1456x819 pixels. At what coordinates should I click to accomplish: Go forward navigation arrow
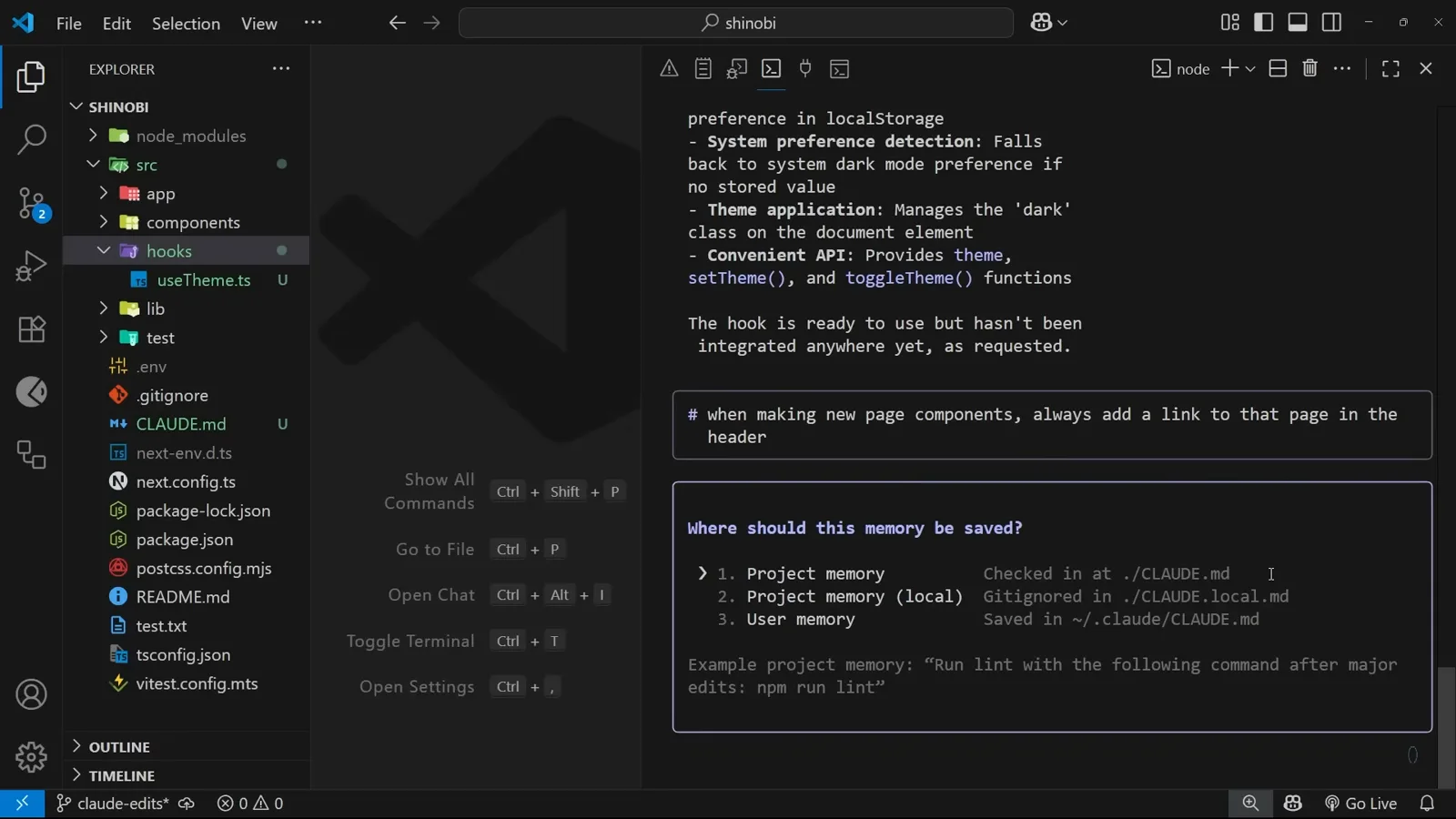coord(432,23)
